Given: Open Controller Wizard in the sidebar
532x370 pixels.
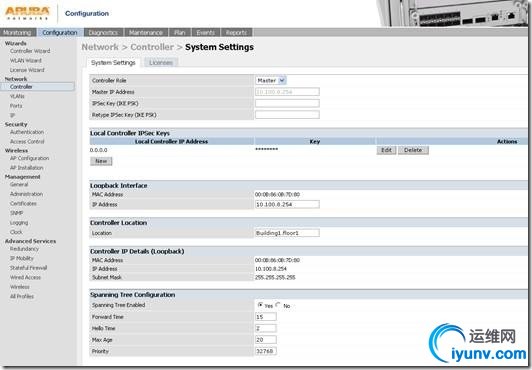Looking at the screenshot, I should coord(30,51).
